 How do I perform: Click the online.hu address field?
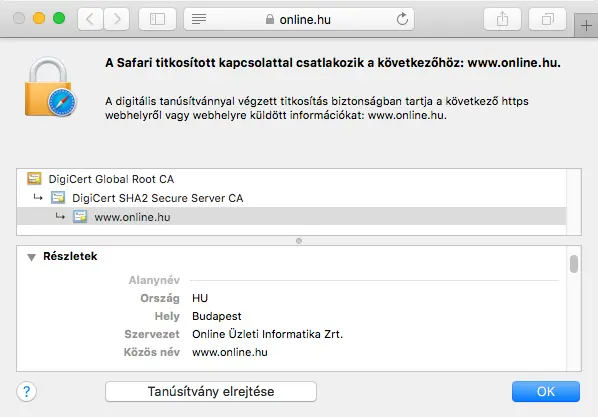tap(299, 19)
